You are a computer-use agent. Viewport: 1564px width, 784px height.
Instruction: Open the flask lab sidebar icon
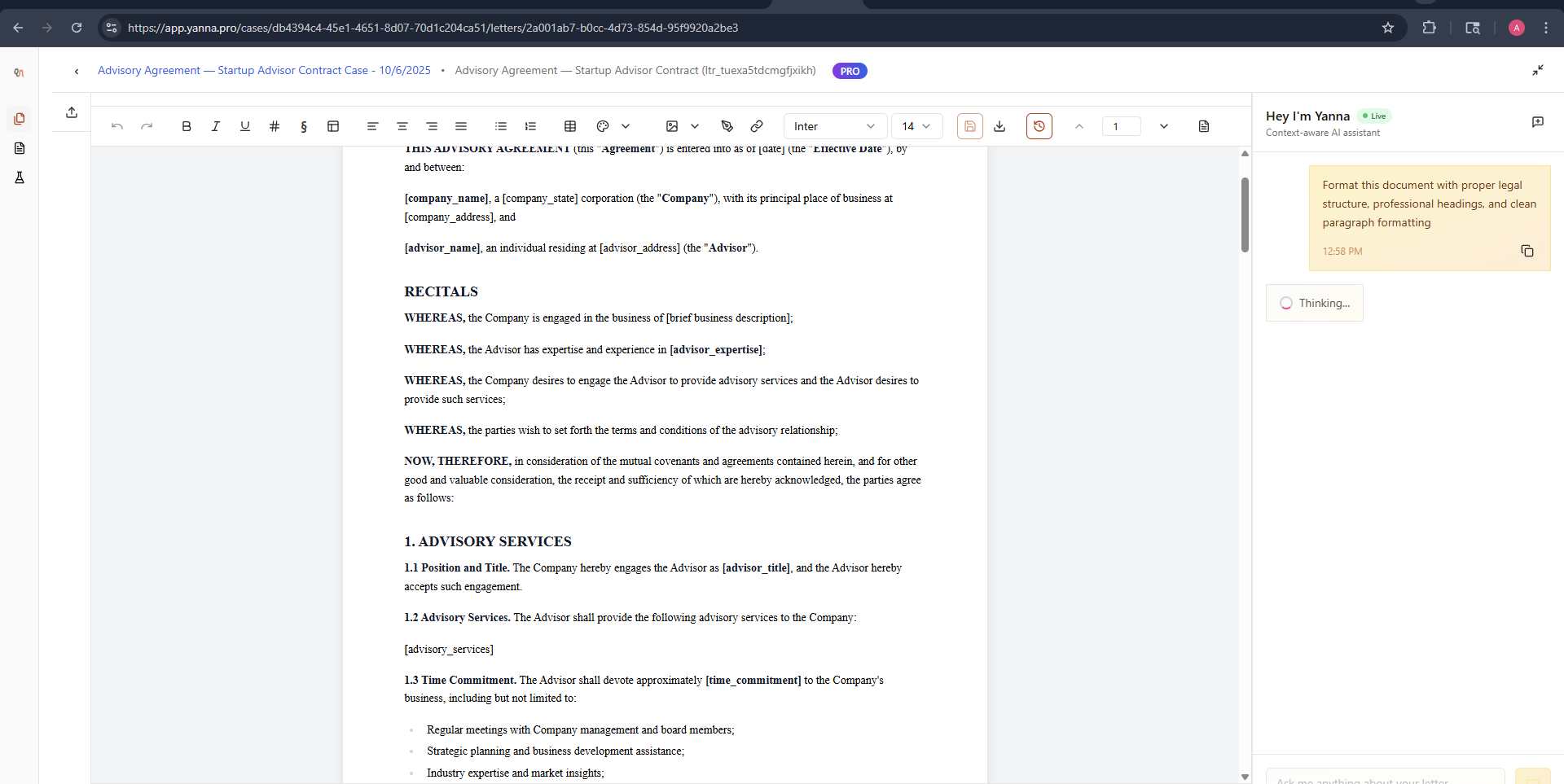coord(20,177)
